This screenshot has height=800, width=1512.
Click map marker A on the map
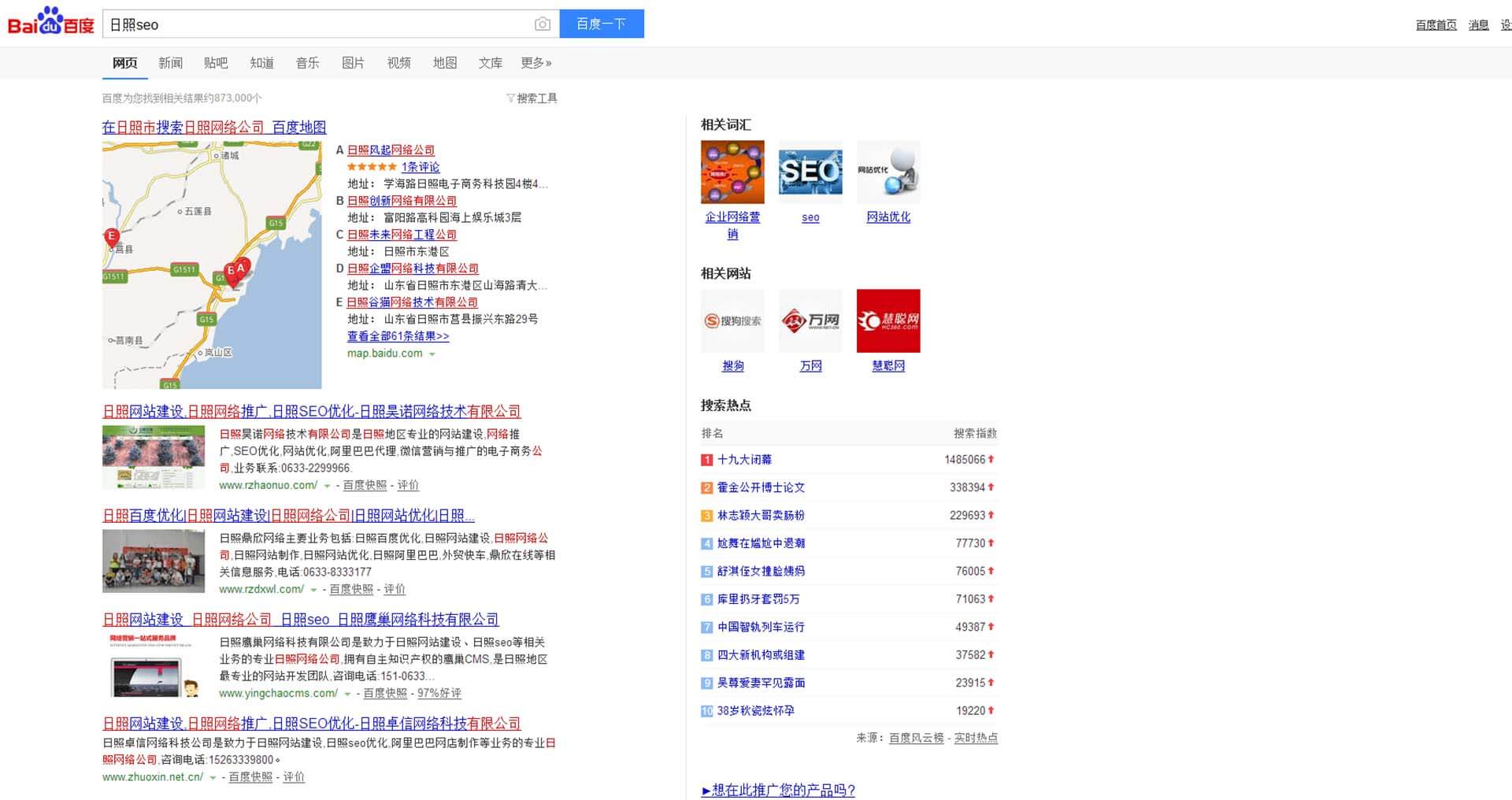(x=241, y=268)
